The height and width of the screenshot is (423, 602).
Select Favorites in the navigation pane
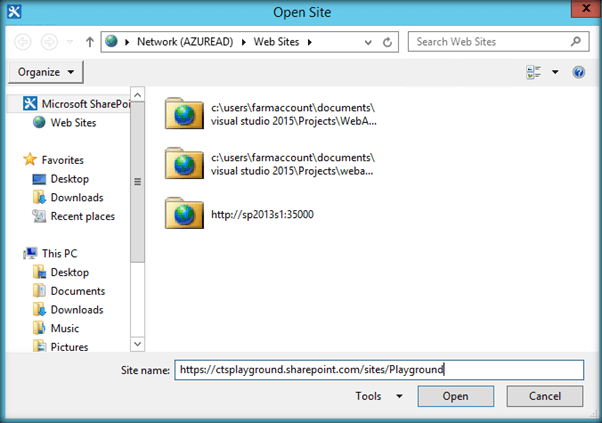[63, 160]
